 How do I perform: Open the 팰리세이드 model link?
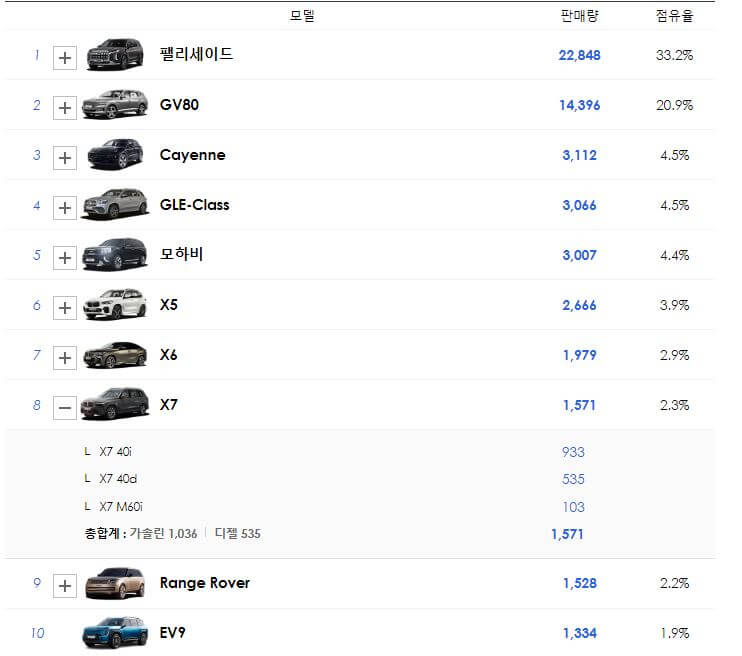tap(196, 54)
